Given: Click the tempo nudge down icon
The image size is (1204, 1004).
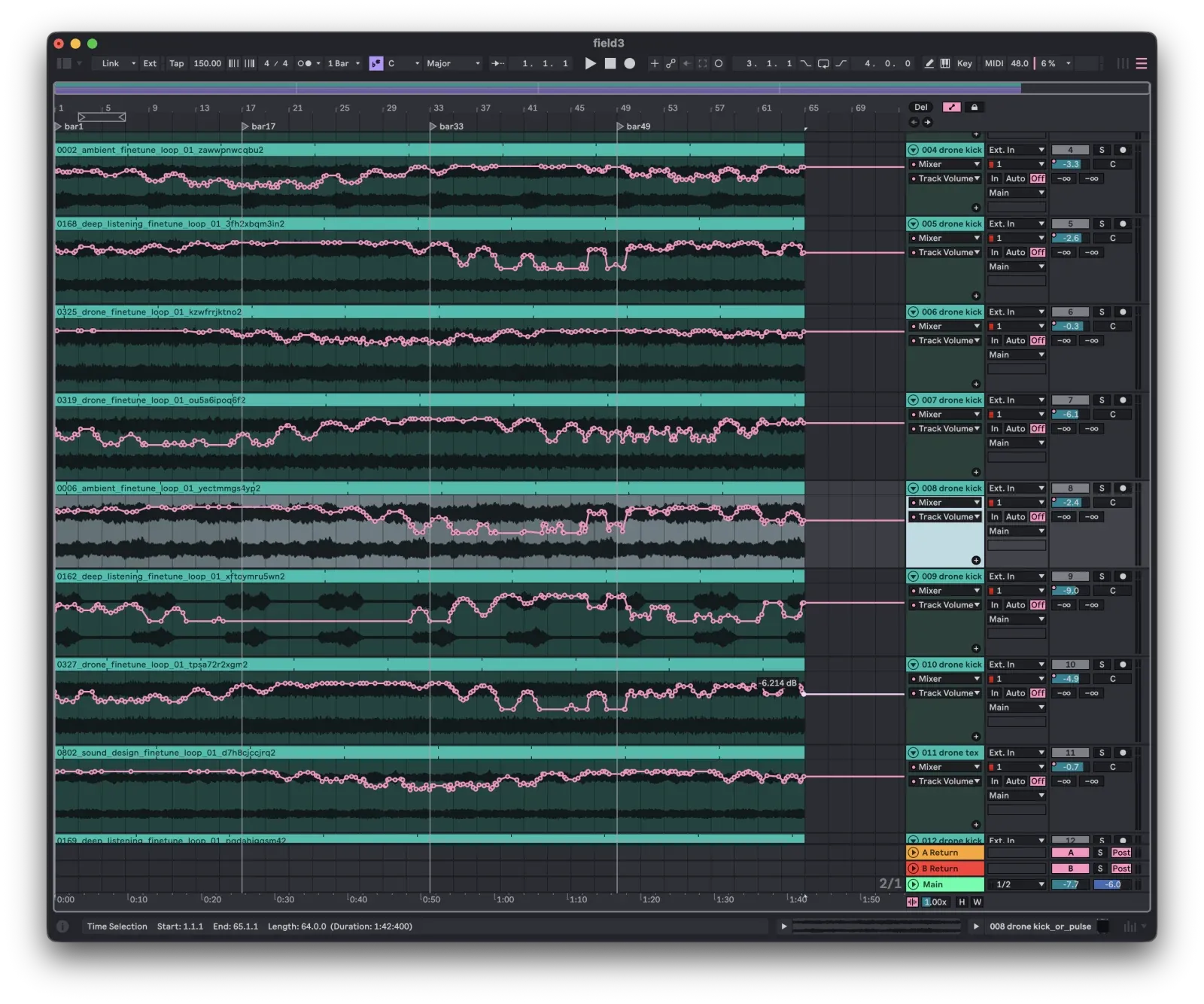Looking at the screenshot, I should [233, 63].
